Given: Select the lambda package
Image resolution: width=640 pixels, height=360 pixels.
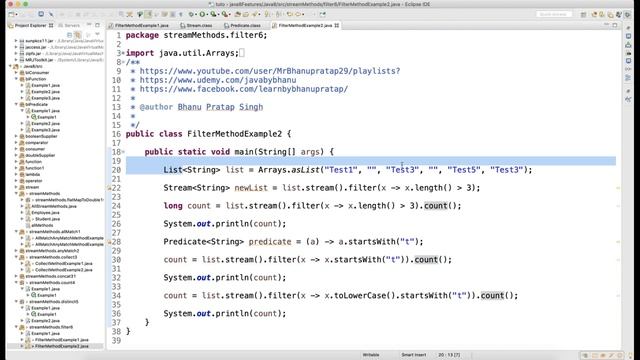Looking at the screenshot, I should click(29, 174).
